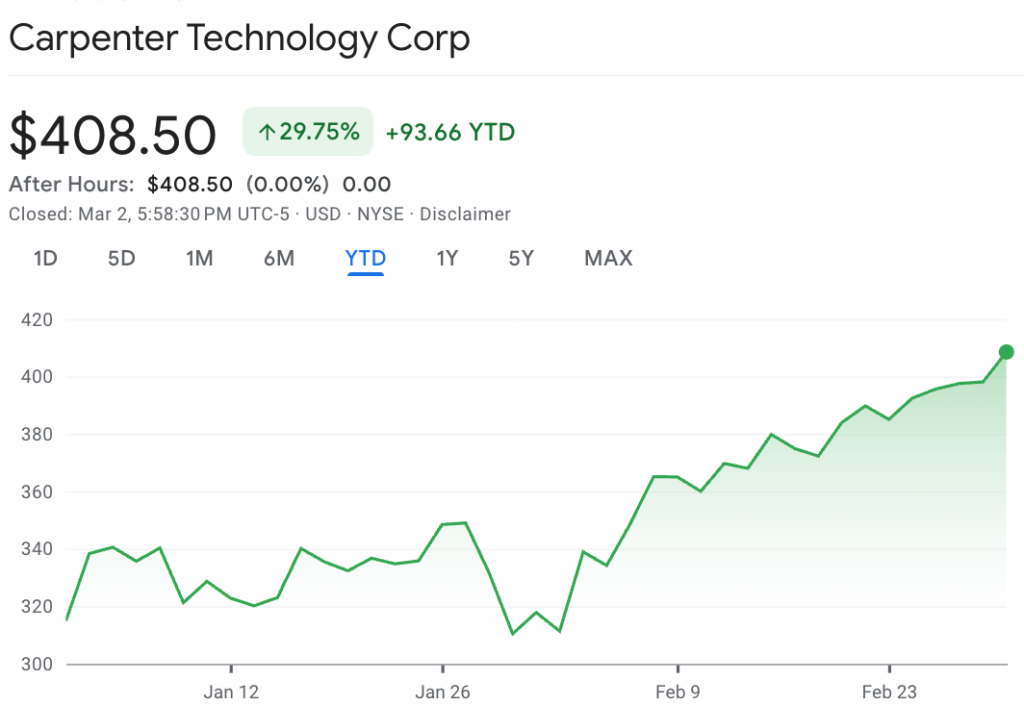Open the Disclaimer link

465,214
